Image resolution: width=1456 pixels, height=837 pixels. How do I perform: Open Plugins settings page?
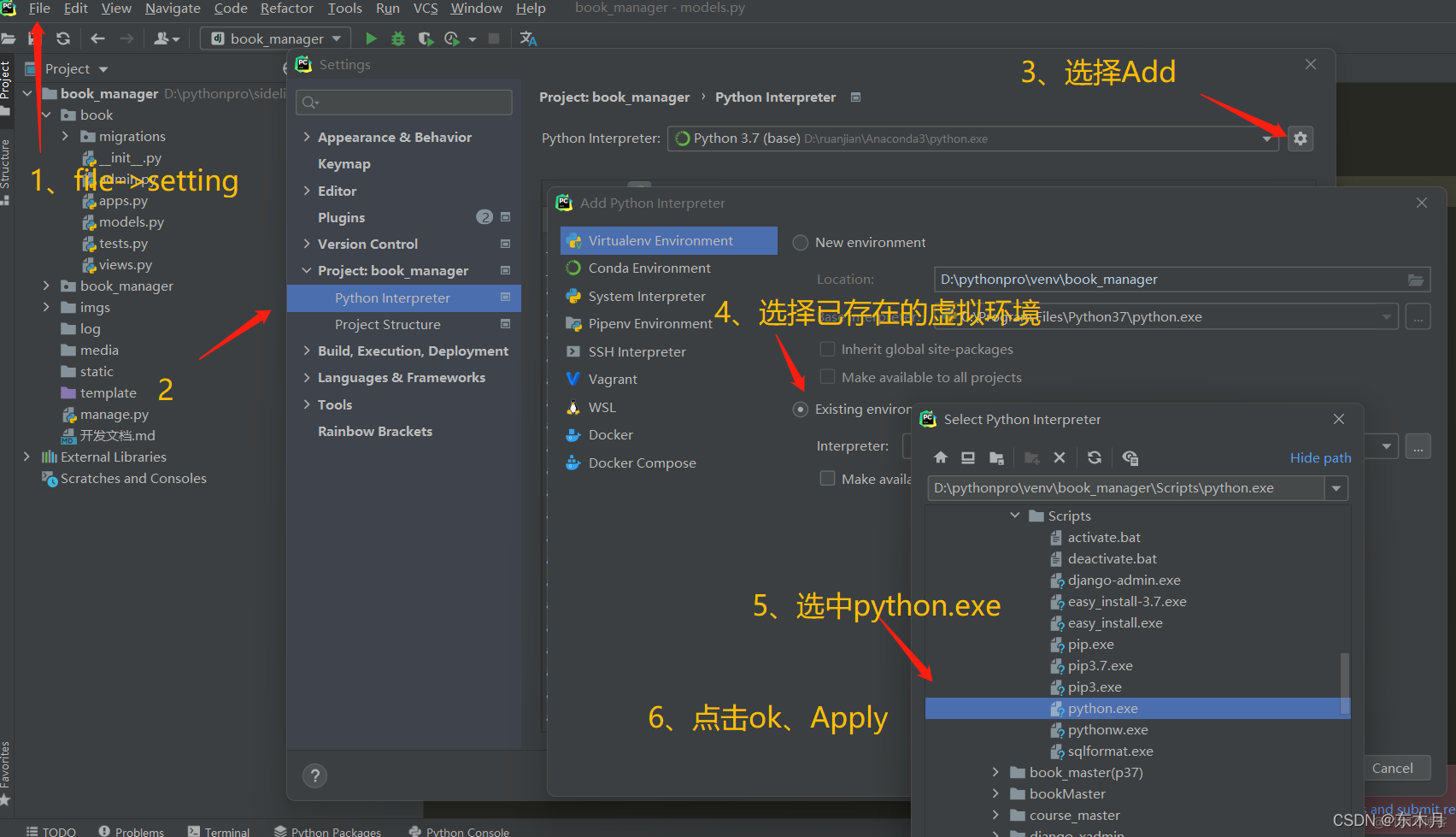[x=341, y=217]
